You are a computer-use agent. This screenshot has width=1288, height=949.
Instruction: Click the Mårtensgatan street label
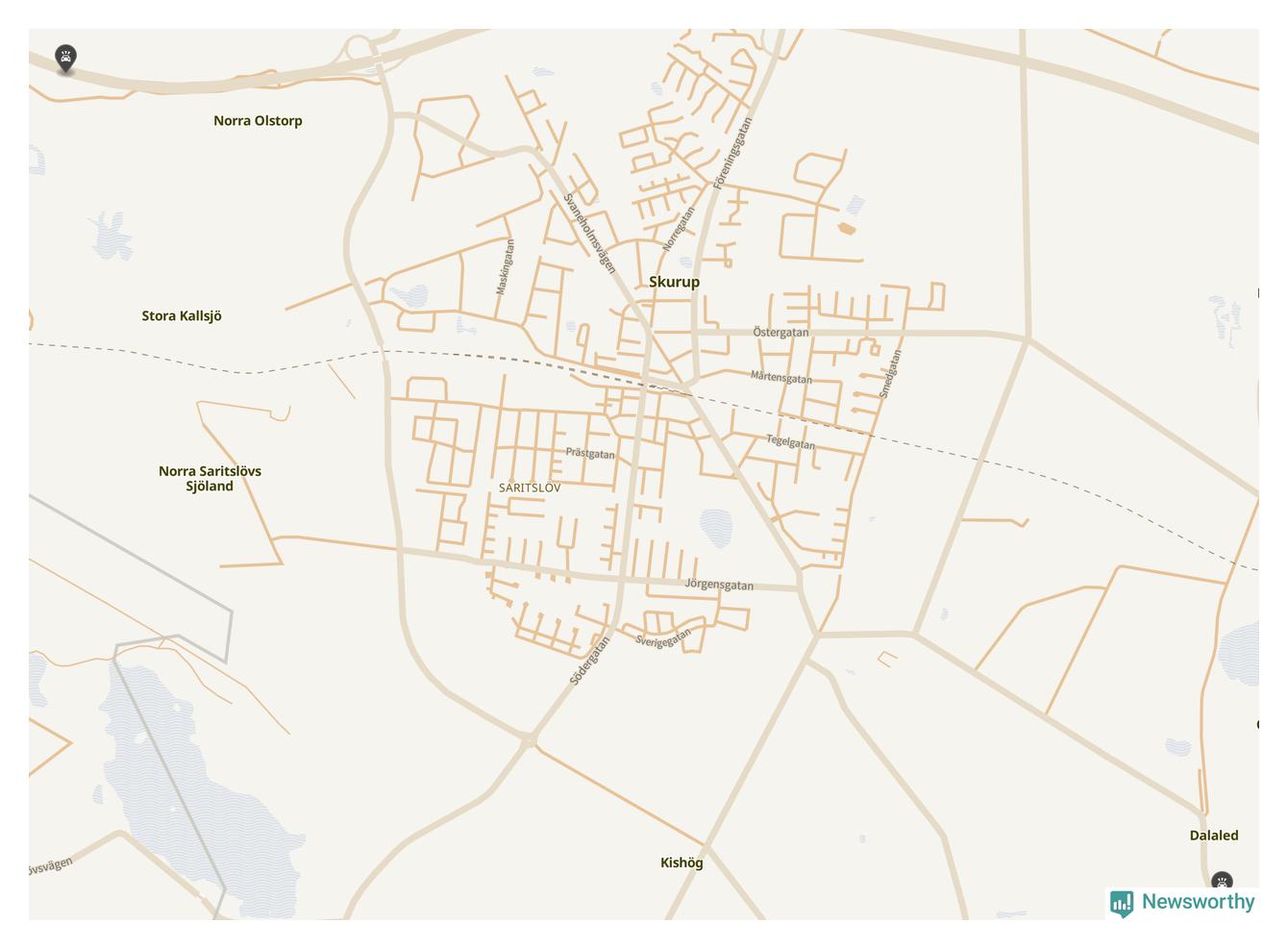780,377
